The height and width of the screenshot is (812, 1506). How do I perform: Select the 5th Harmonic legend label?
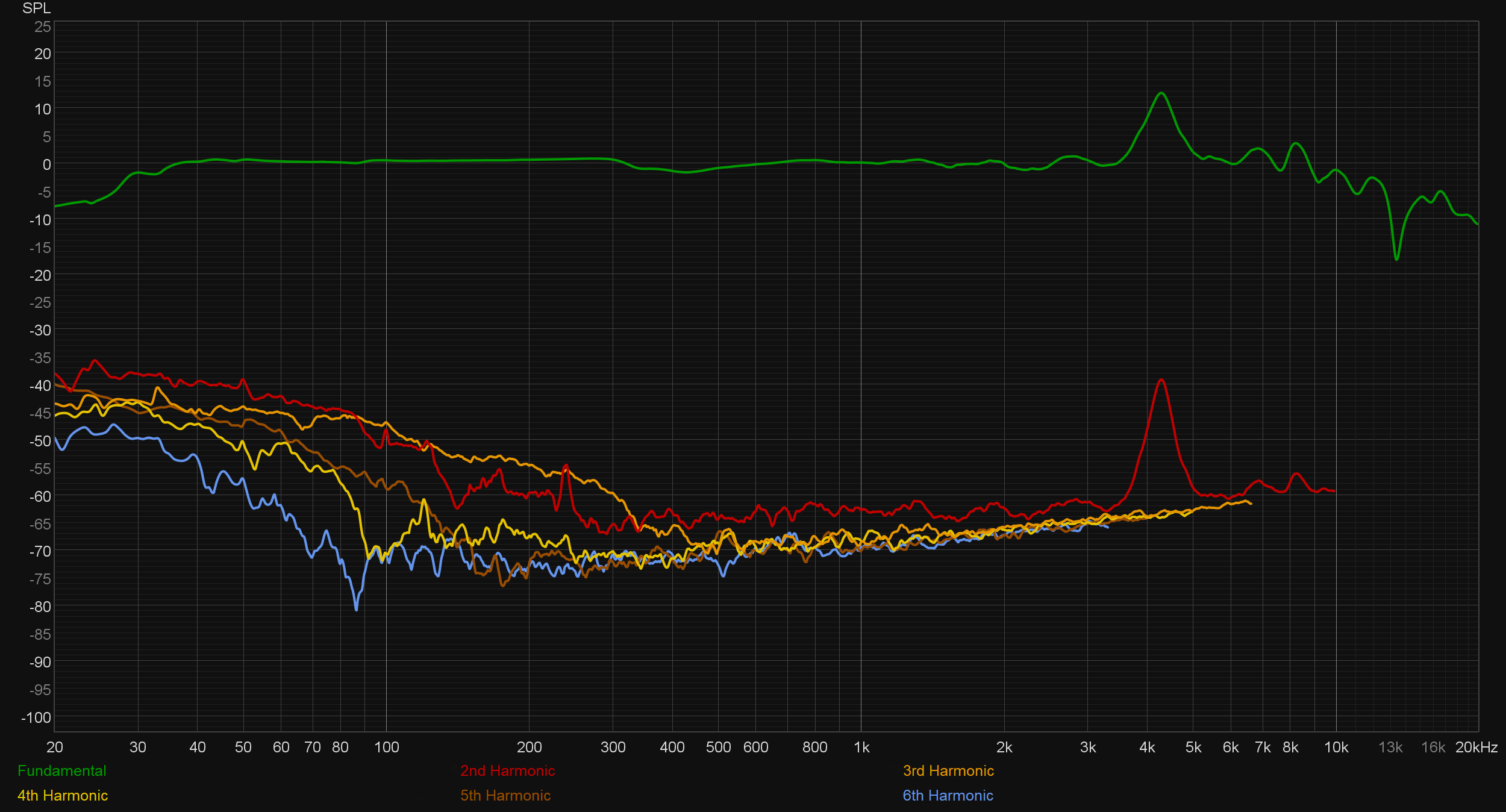tap(505, 795)
